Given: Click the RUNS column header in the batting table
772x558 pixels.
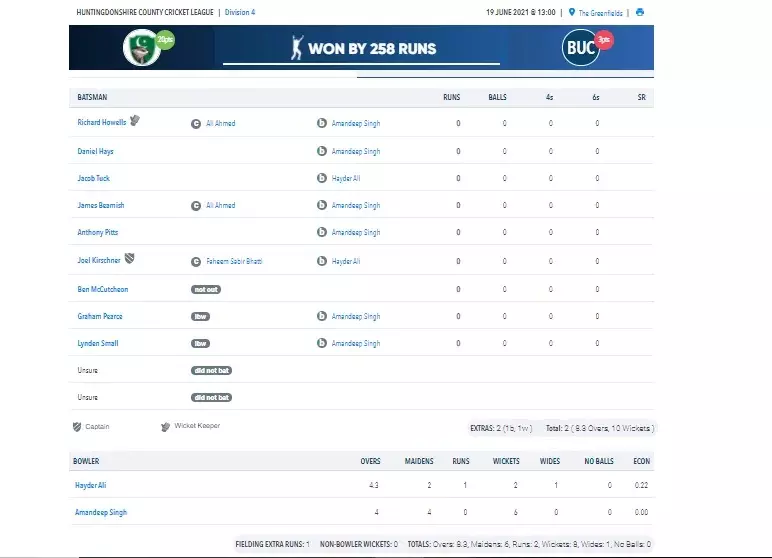Looking at the screenshot, I should (451, 97).
